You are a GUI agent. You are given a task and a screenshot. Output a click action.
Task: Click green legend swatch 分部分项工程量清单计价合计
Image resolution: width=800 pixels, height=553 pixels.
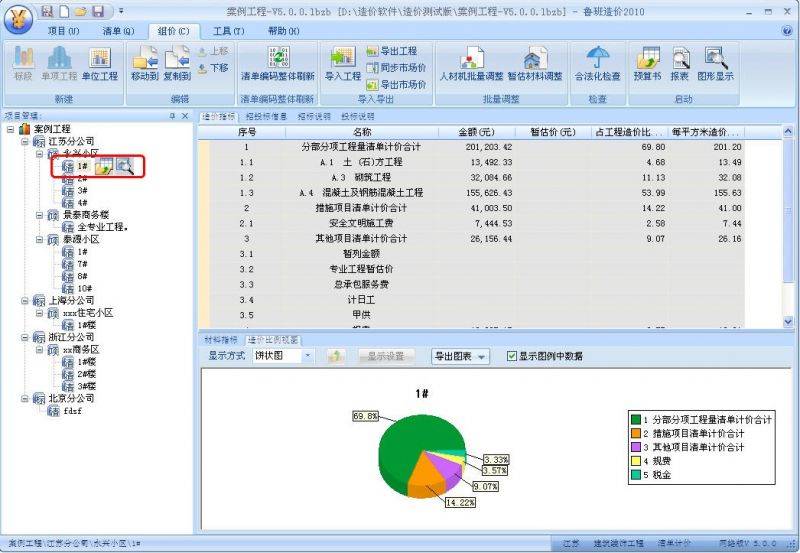[636, 419]
